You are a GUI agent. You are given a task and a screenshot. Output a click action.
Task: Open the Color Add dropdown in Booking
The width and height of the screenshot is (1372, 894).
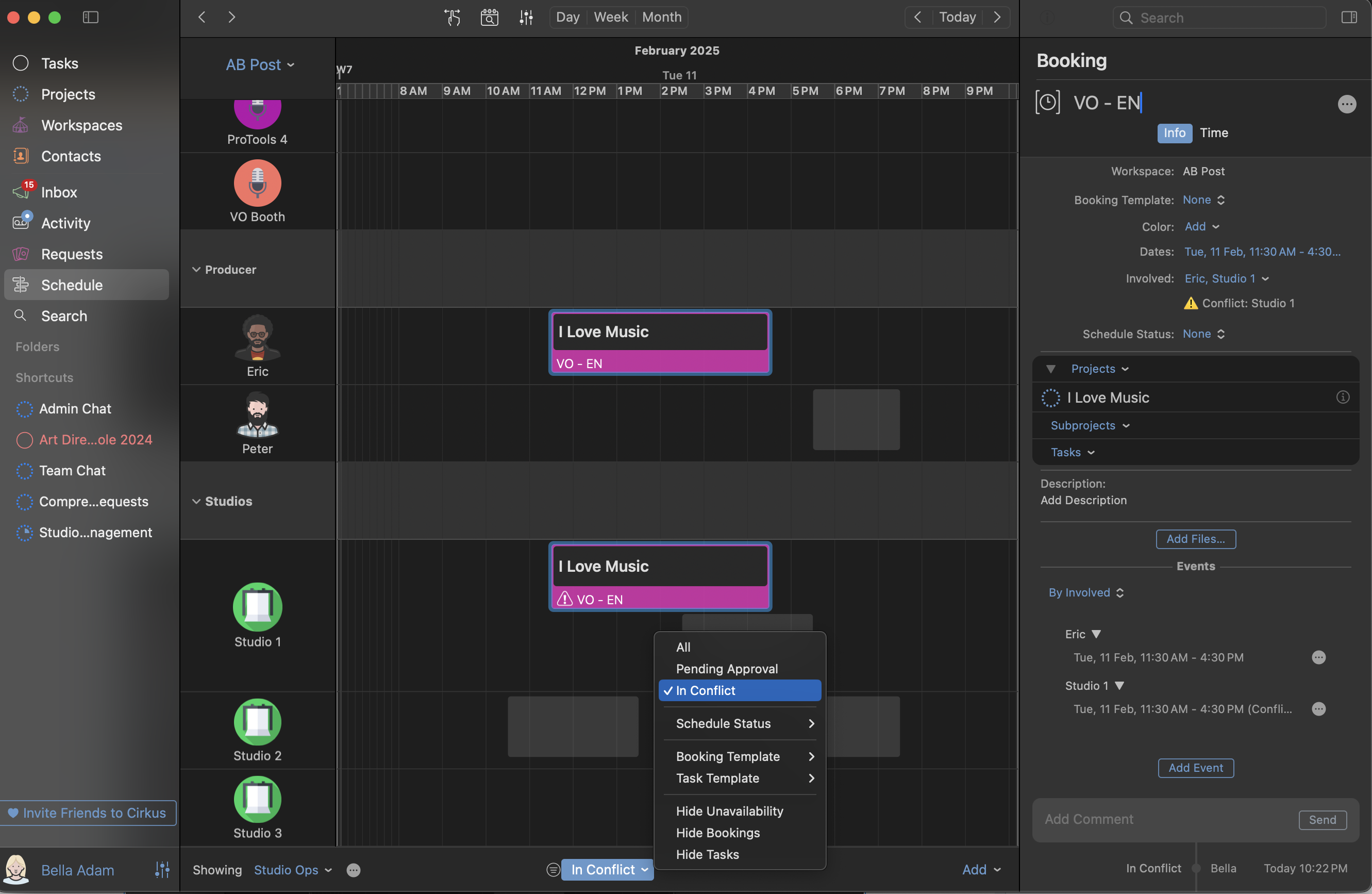(1201, 227)
